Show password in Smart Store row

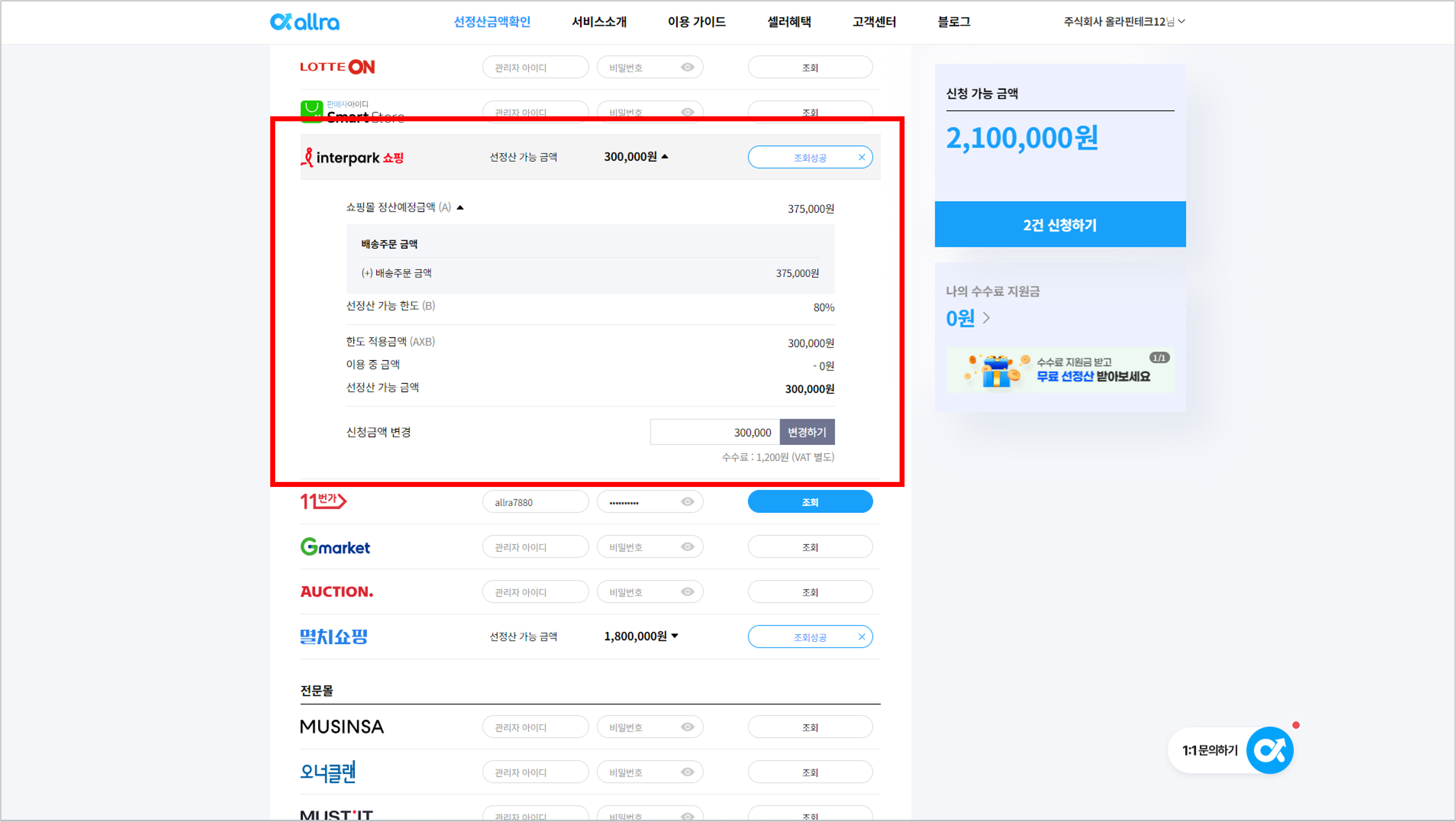coord(687,112)
